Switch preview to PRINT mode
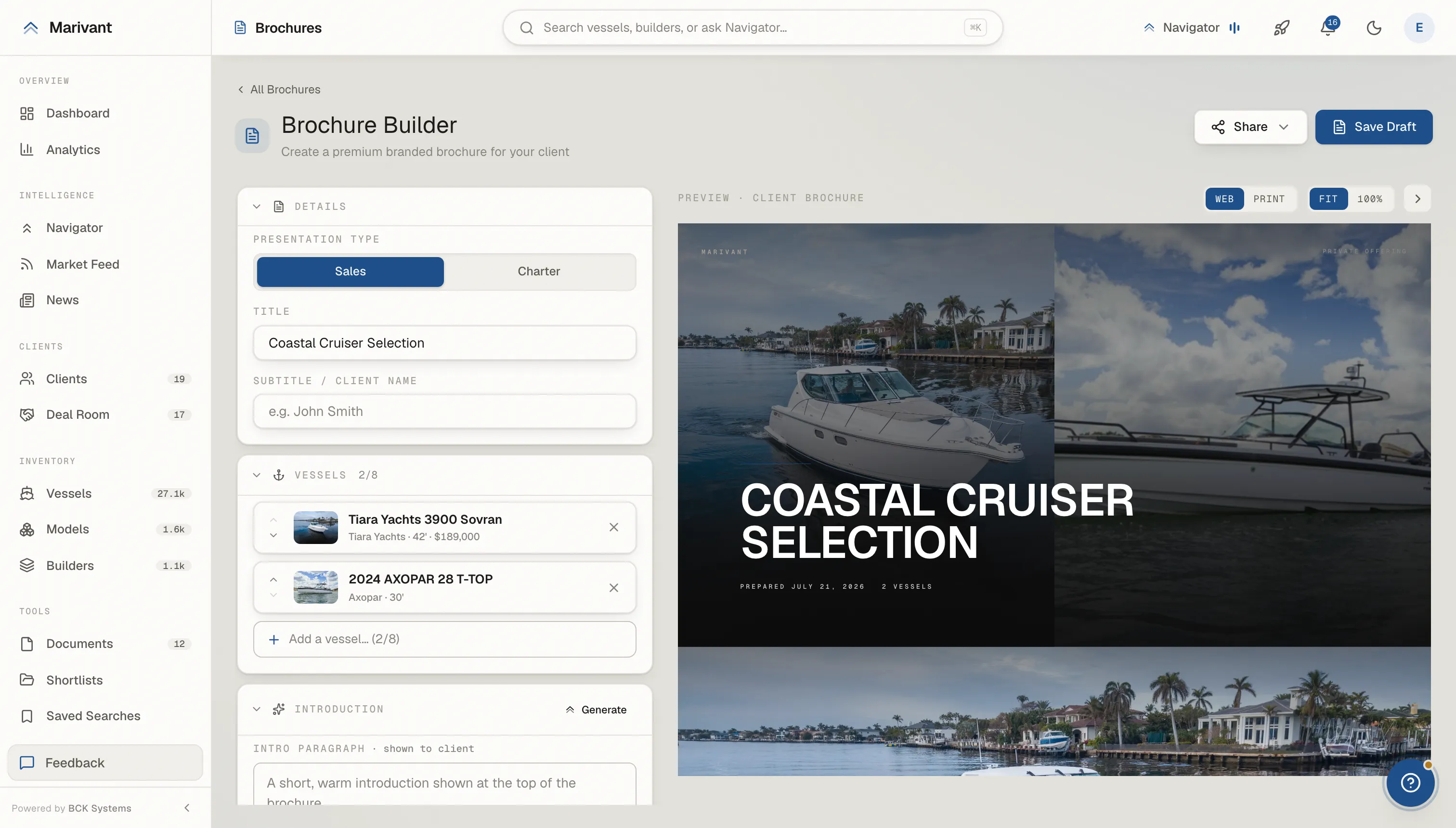The image size is (1456, 828). 1269,199
